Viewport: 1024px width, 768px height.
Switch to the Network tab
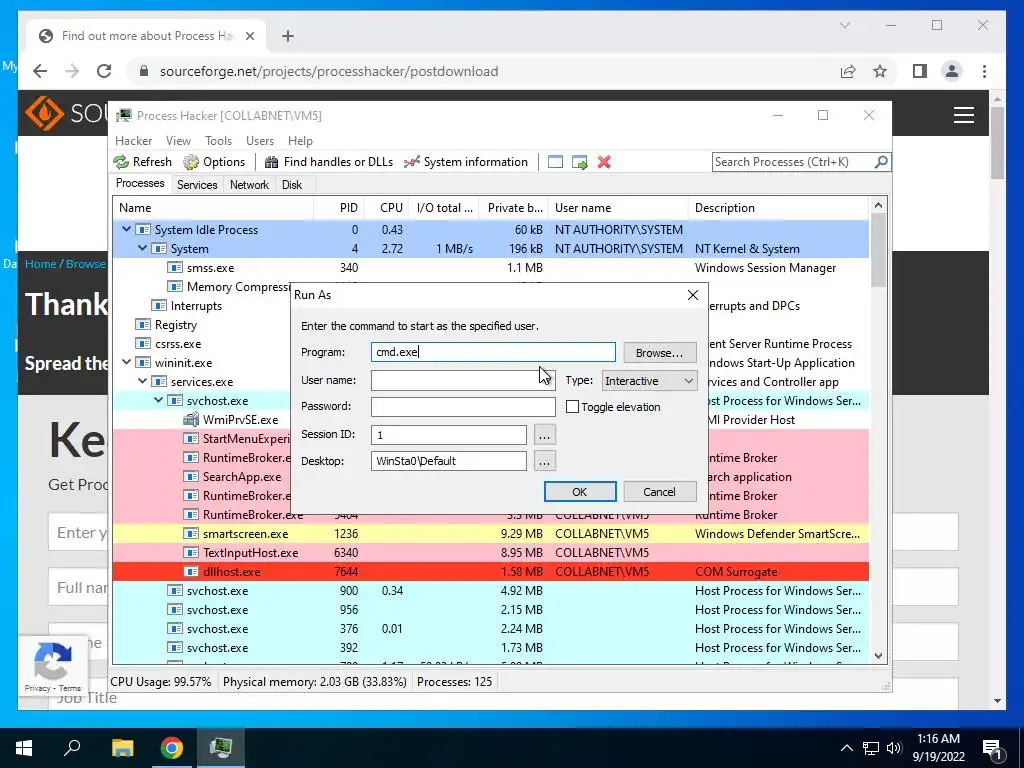[249, 185]
